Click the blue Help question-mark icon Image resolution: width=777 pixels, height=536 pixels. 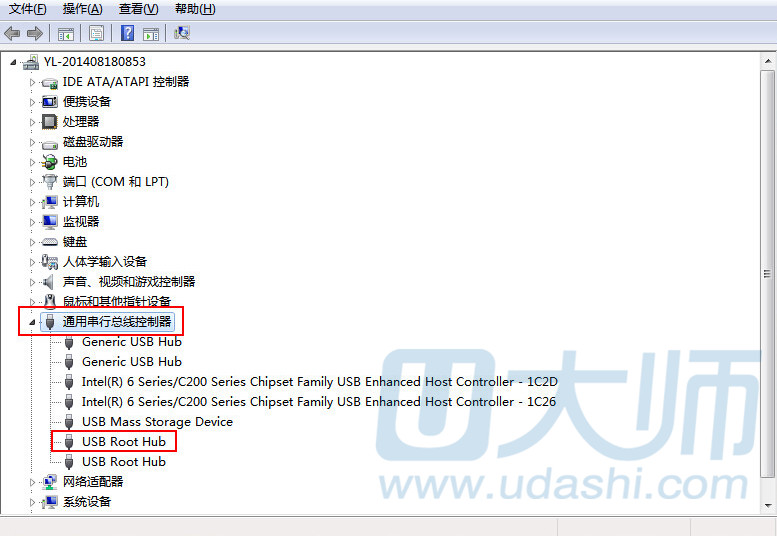pos(127,33)
